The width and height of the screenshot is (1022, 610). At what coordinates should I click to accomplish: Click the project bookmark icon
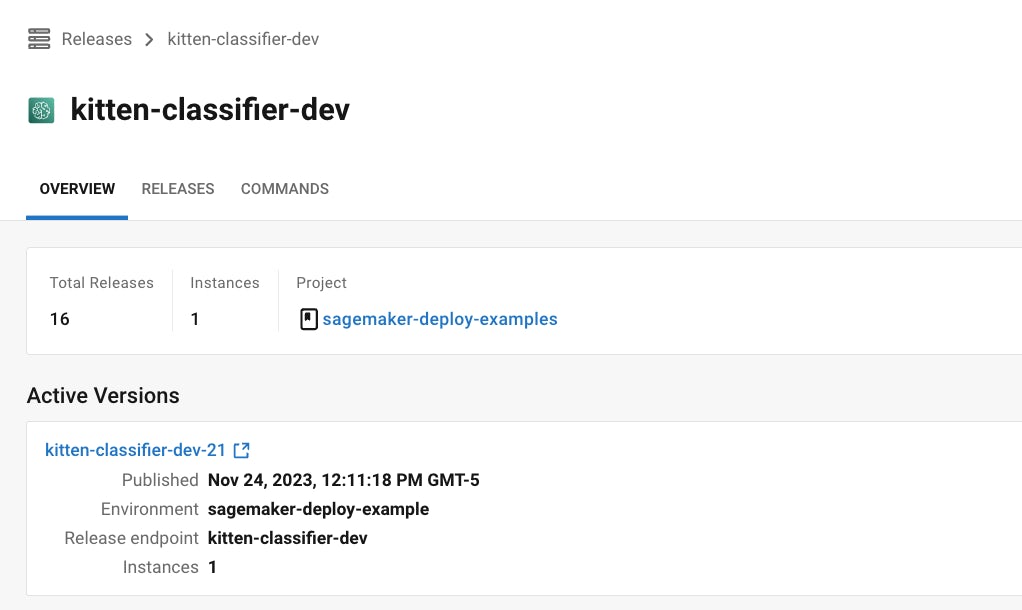click(x=309, y=319)
